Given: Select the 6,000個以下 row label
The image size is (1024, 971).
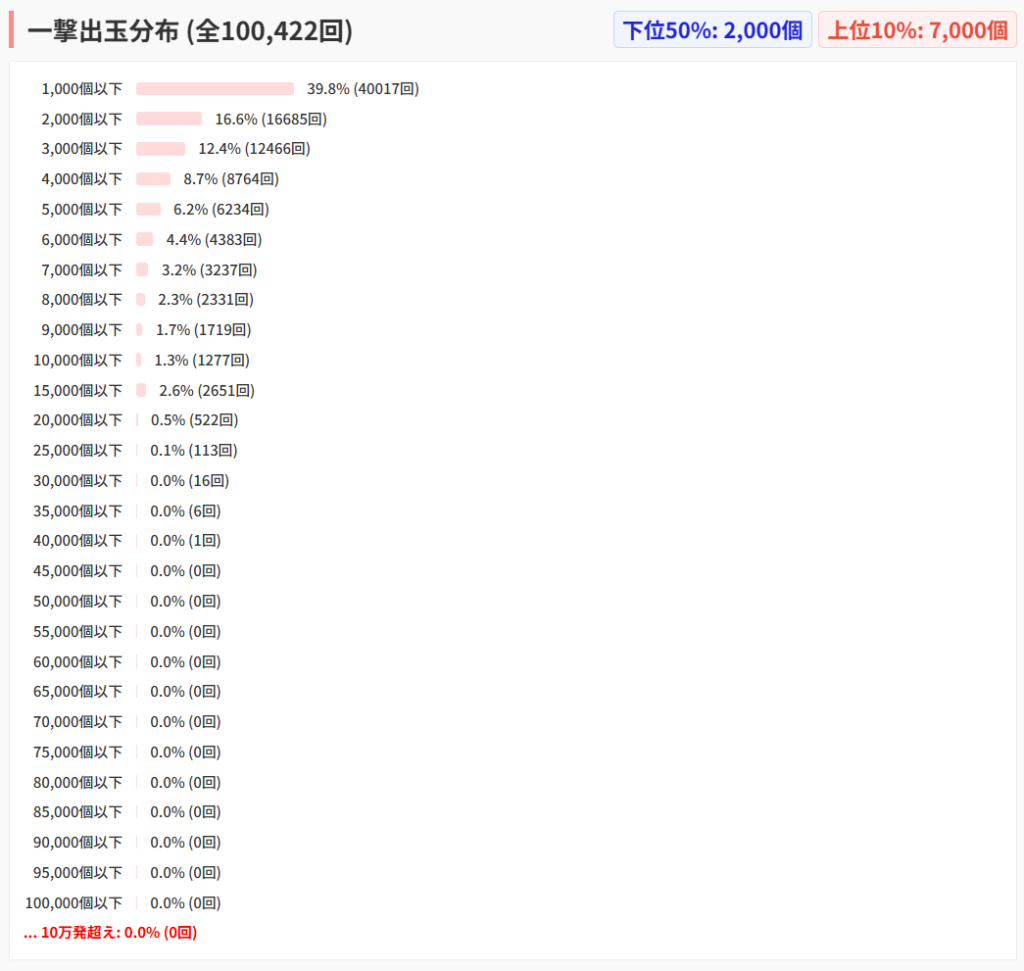Looking at the screenshot, I should click(x=81, y=240).
